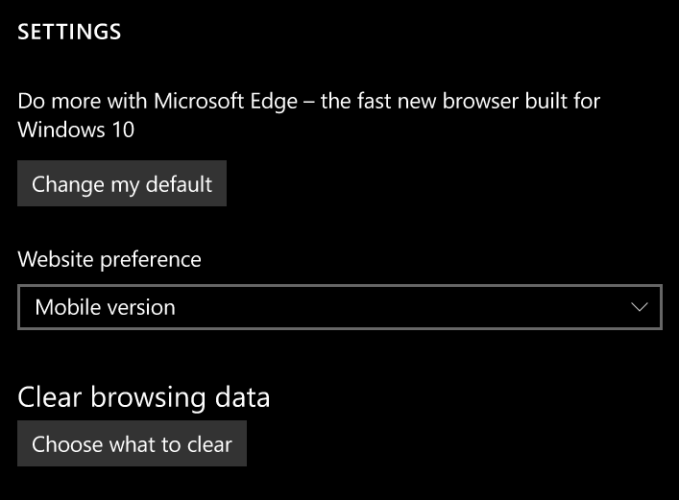Image resolution: width=679 pixels, height=500 pixels.
Task: Click the SETTINGS heading
Action: [69, 32]
